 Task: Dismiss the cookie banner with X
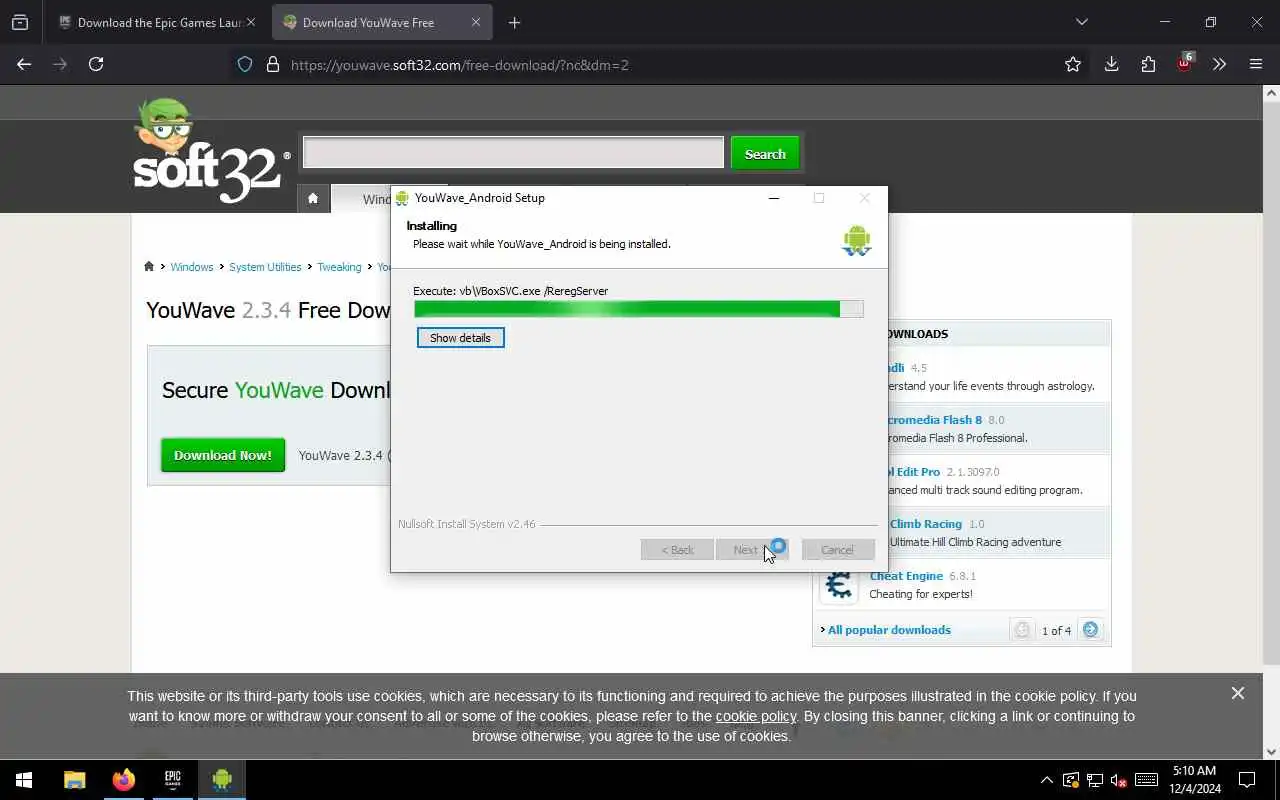pyautogui.click(x=1238, y=693)
